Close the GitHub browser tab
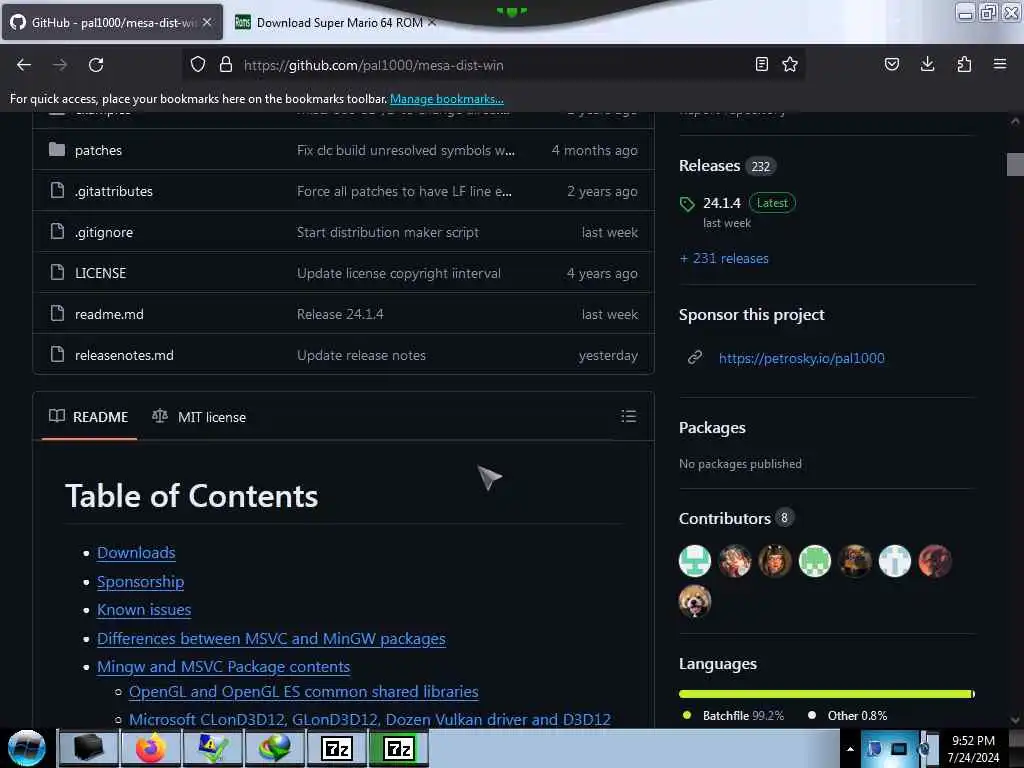Image resolution: width=1024 pixels, height=768 pixels. 207,22
